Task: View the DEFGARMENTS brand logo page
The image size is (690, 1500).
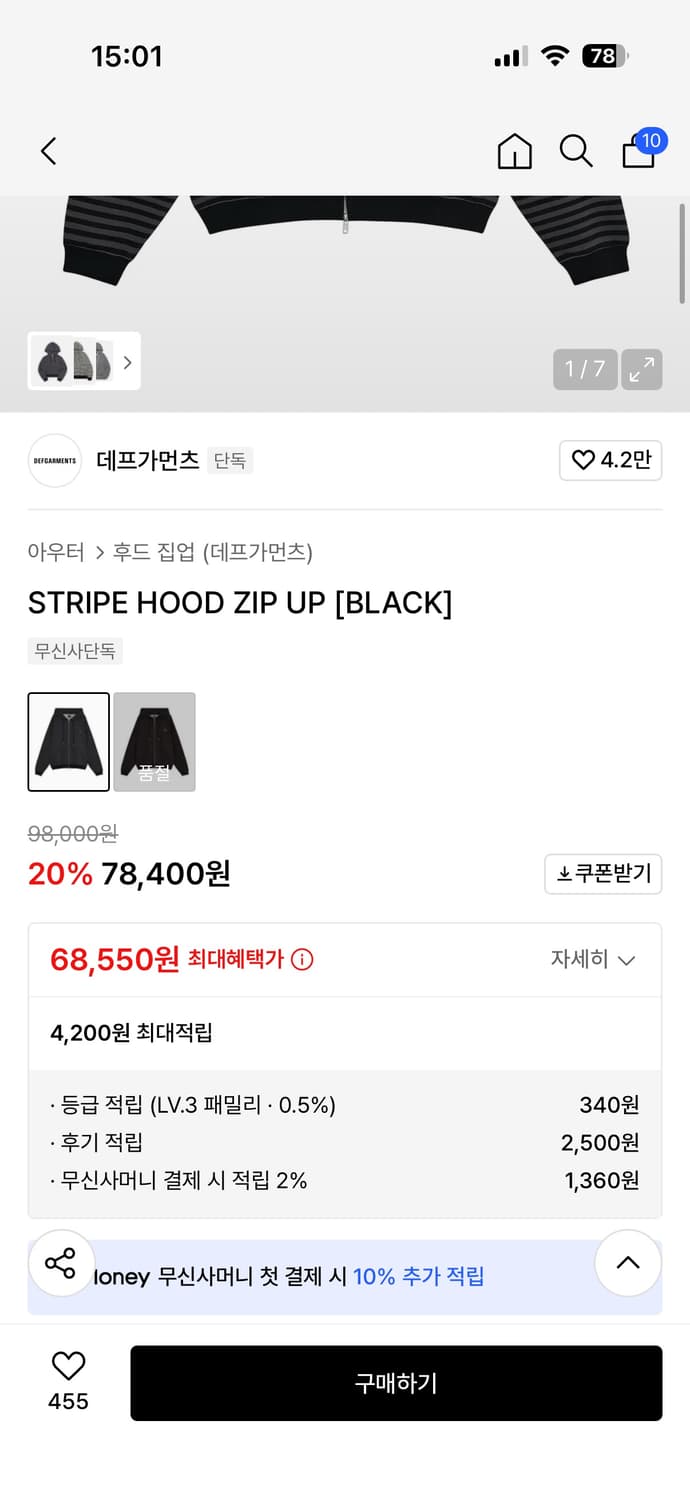Action: click(54, 461)
